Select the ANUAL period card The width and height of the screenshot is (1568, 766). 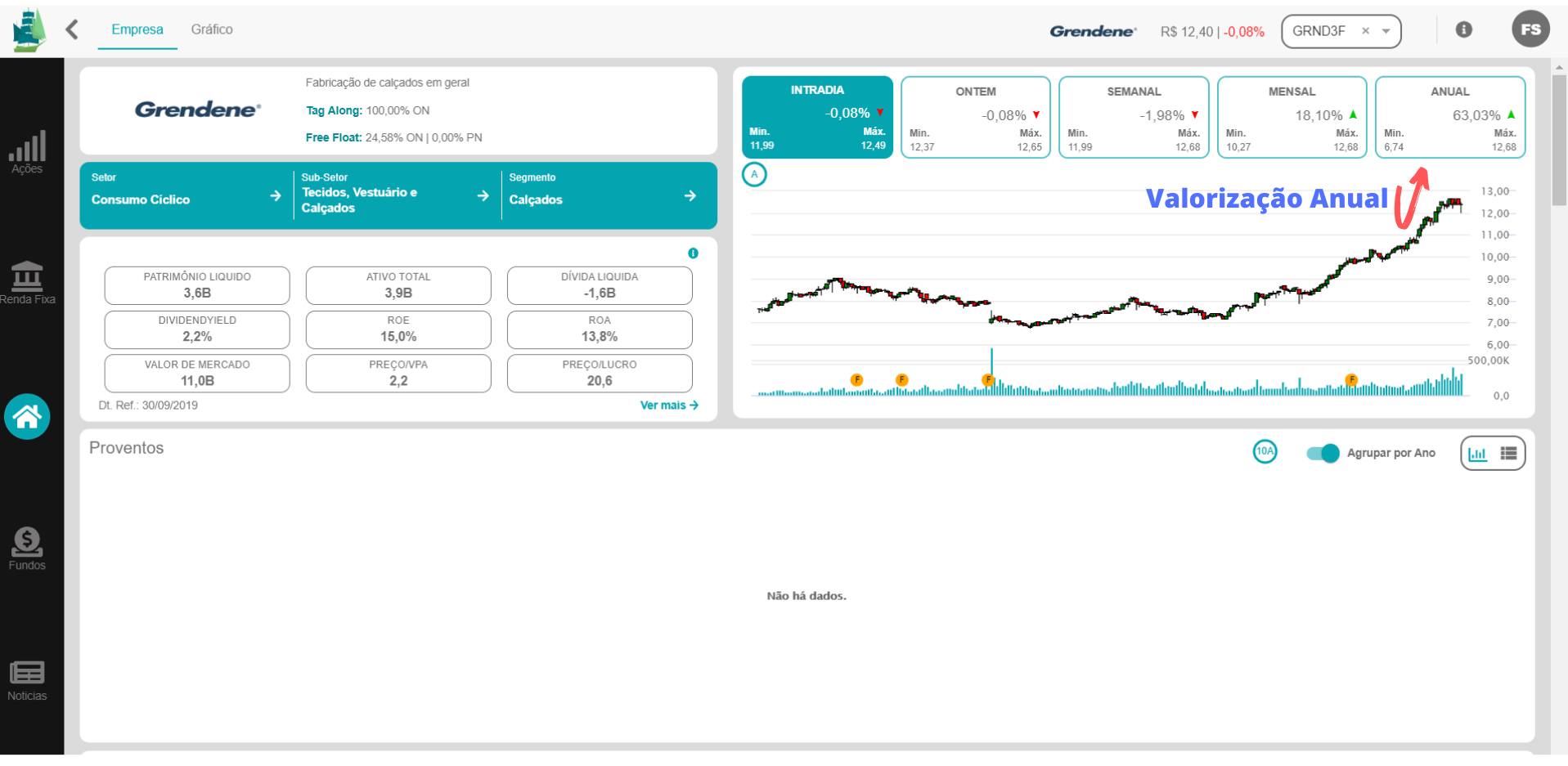pos(1450,117)
